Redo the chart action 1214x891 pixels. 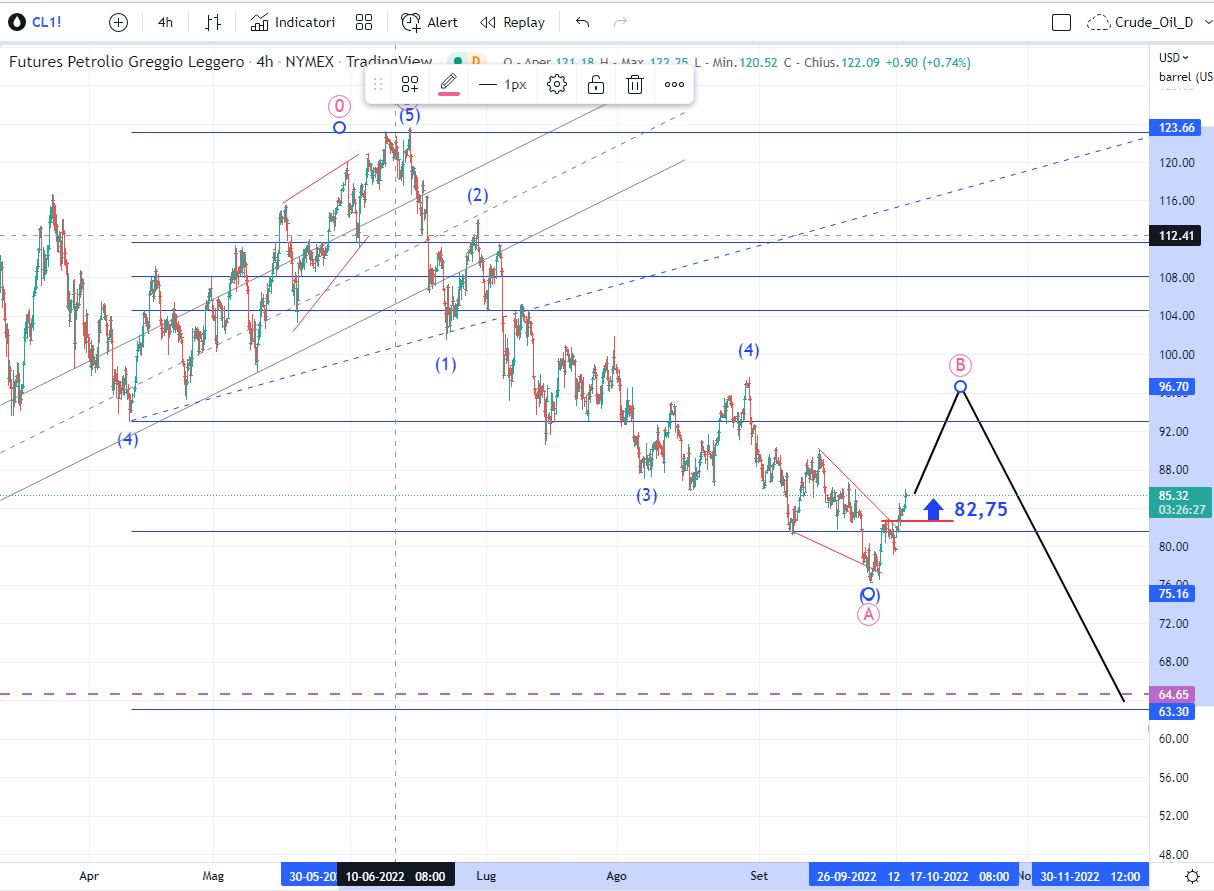tap(620, 22)
